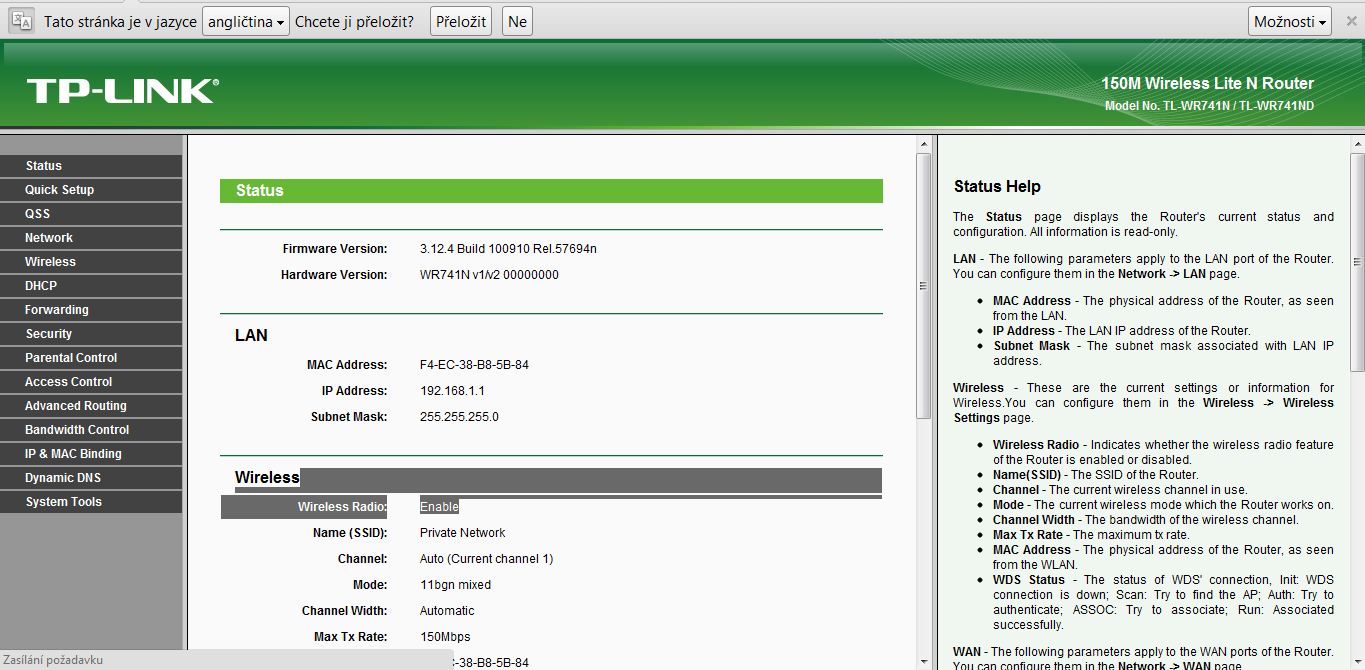Image resolution: width=1365 pixels, height=670 pixels.
Task: Click the Name (SSID) label
Action: [x=350, y=533]
